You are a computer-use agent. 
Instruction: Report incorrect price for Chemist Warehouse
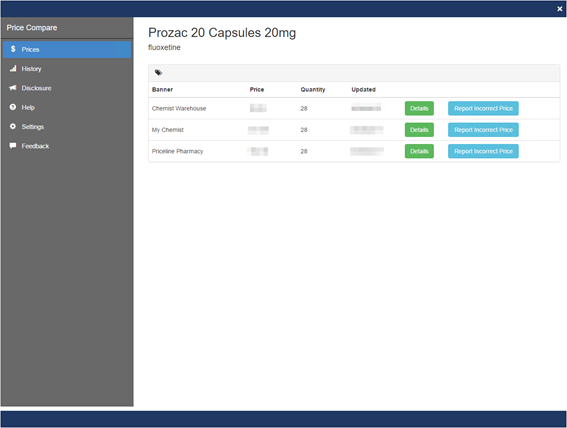[x=483, y=108]
